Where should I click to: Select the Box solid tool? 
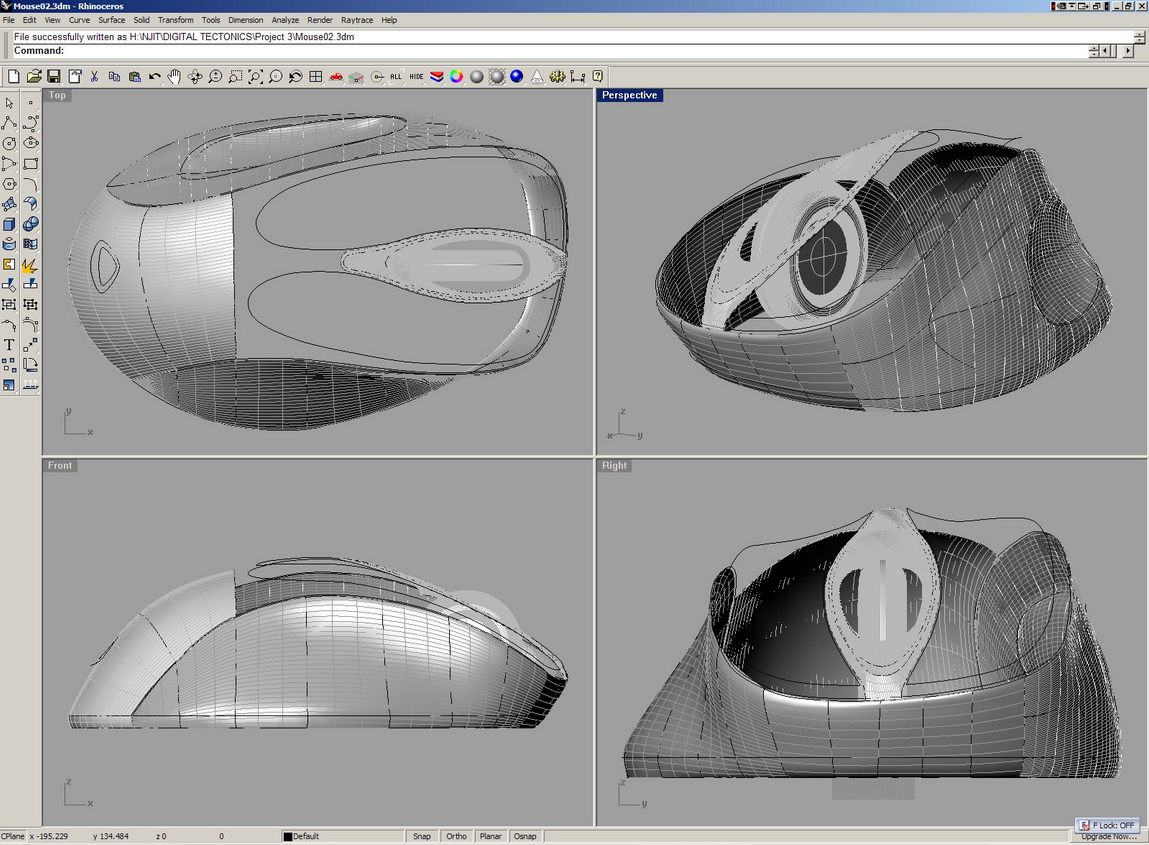click(x=10, y=224)
